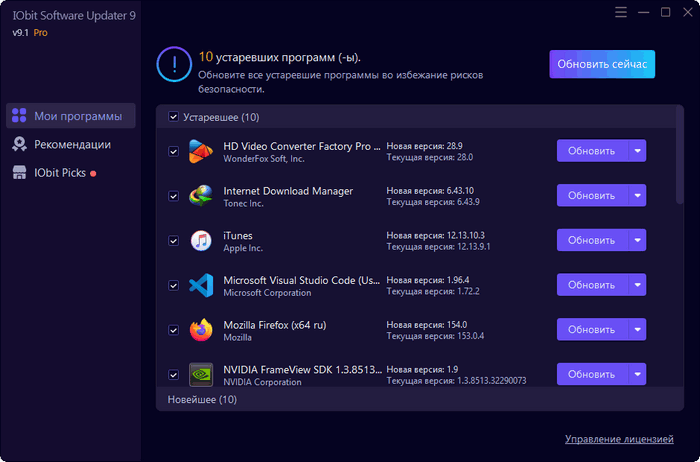Open update dropdown arrow for NVIDIA FrameView SDK

tap(638, 374)
